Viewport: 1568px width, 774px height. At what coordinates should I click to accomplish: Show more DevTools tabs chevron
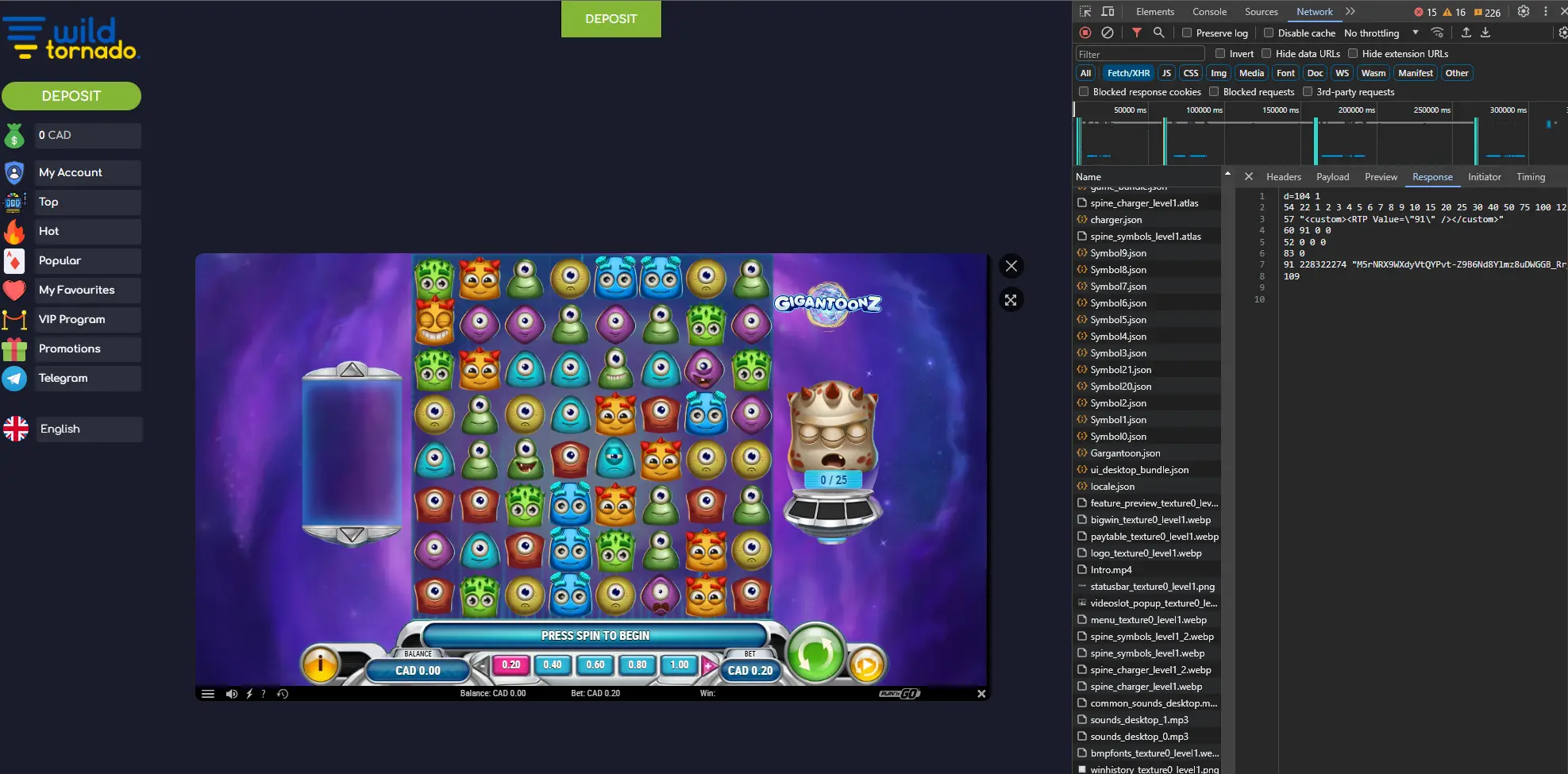point(1350,11)
